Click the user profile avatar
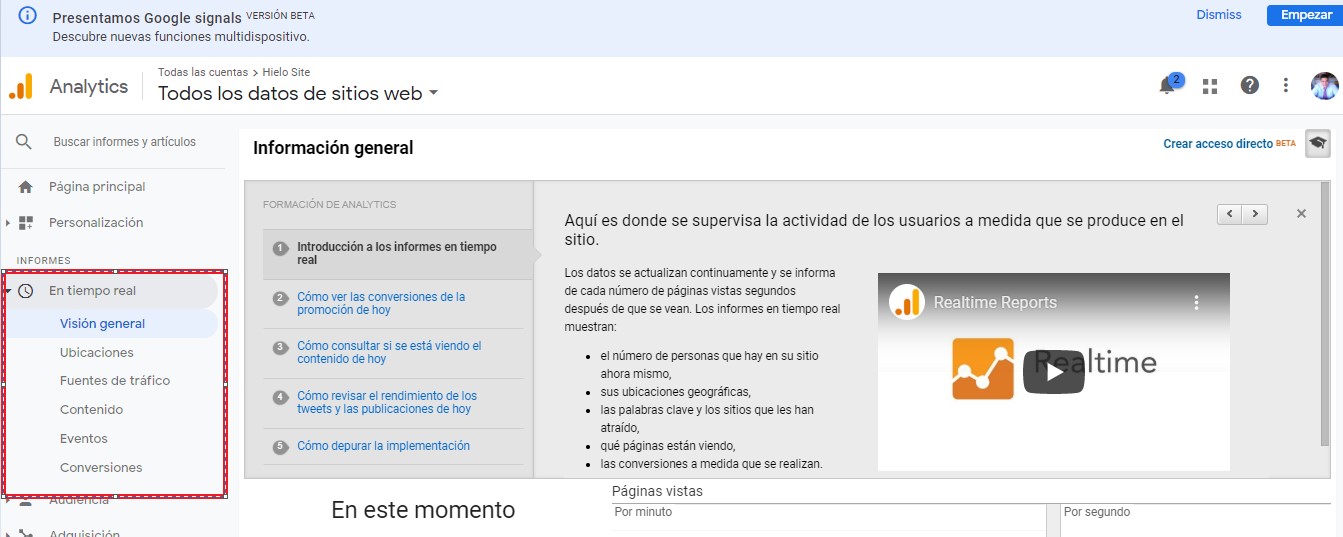Screen dimensions: 1343x537 1324,86
